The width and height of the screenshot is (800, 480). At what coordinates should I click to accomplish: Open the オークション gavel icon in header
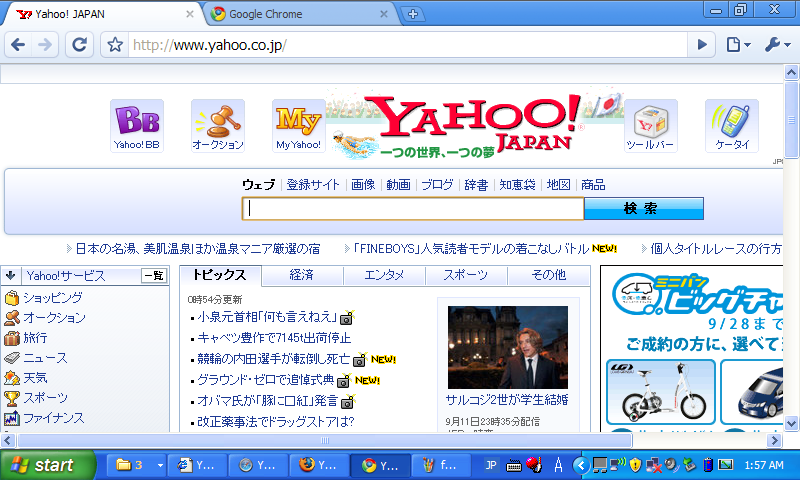coord(218,126)
